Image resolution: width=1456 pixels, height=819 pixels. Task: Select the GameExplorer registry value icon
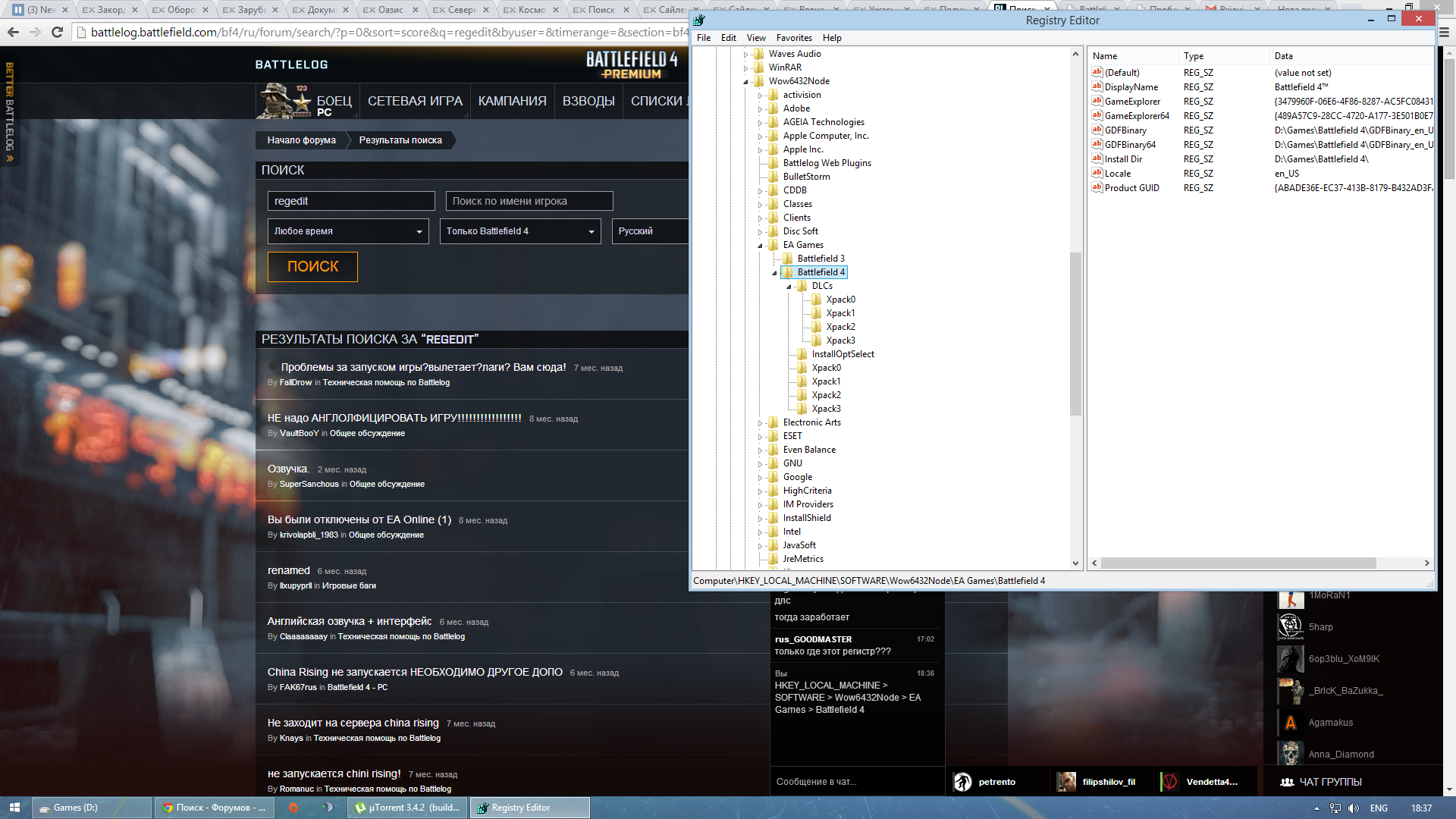point(1097,101)
